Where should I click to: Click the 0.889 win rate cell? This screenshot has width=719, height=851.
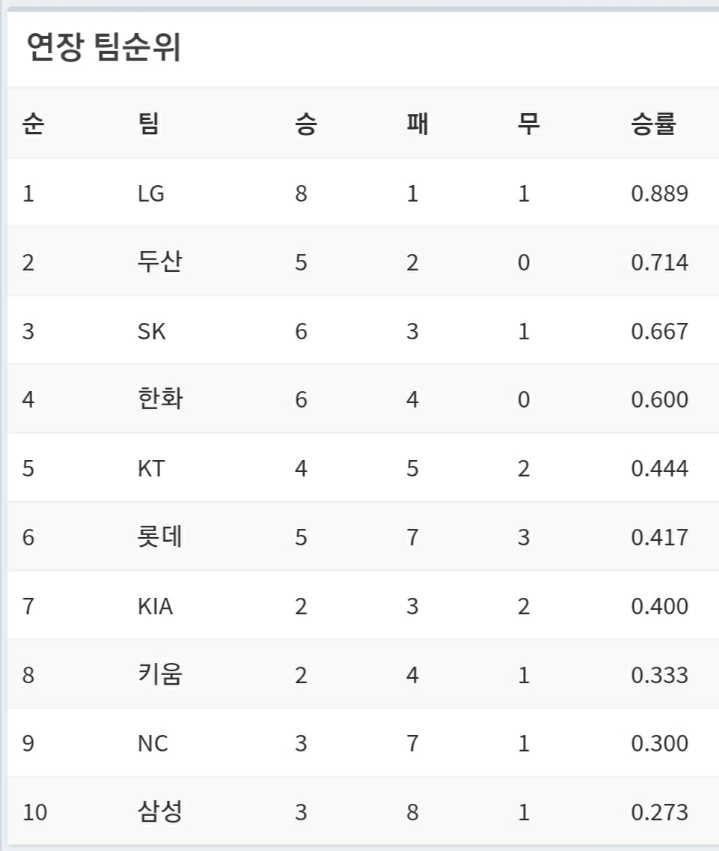pos(660,194)
